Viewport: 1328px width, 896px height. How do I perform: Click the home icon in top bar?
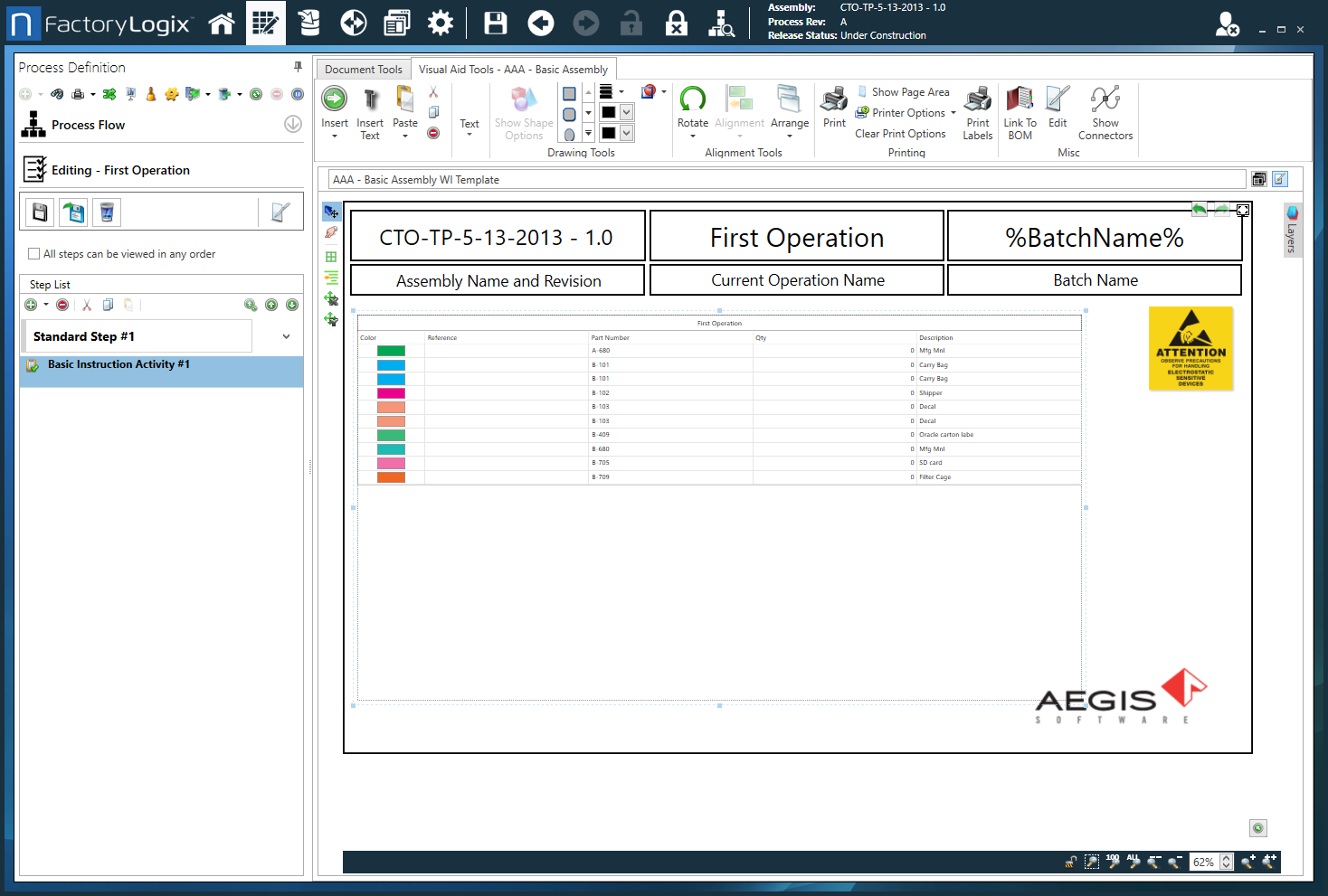(222, 24)
